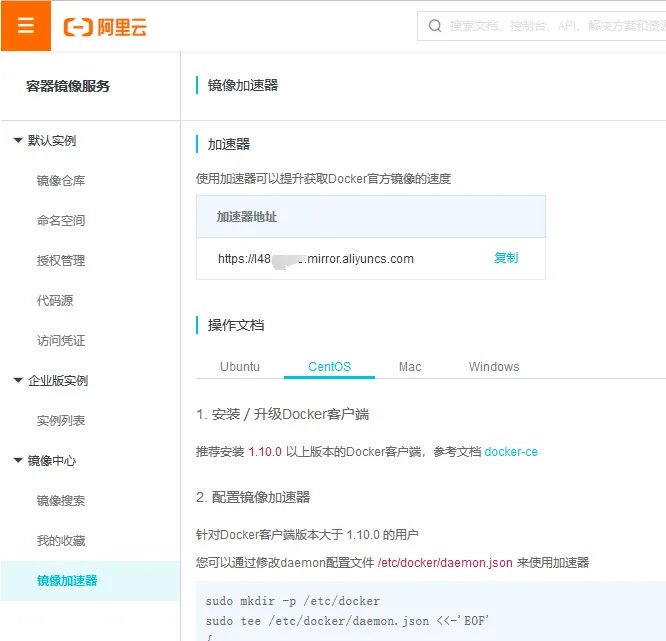Open the orange hamburger menu

click(x=26, y=25)
